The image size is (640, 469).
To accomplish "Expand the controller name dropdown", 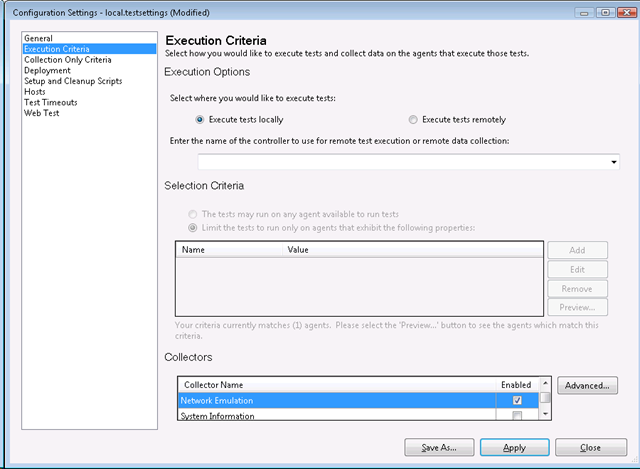I will click(x=612, y=162).
